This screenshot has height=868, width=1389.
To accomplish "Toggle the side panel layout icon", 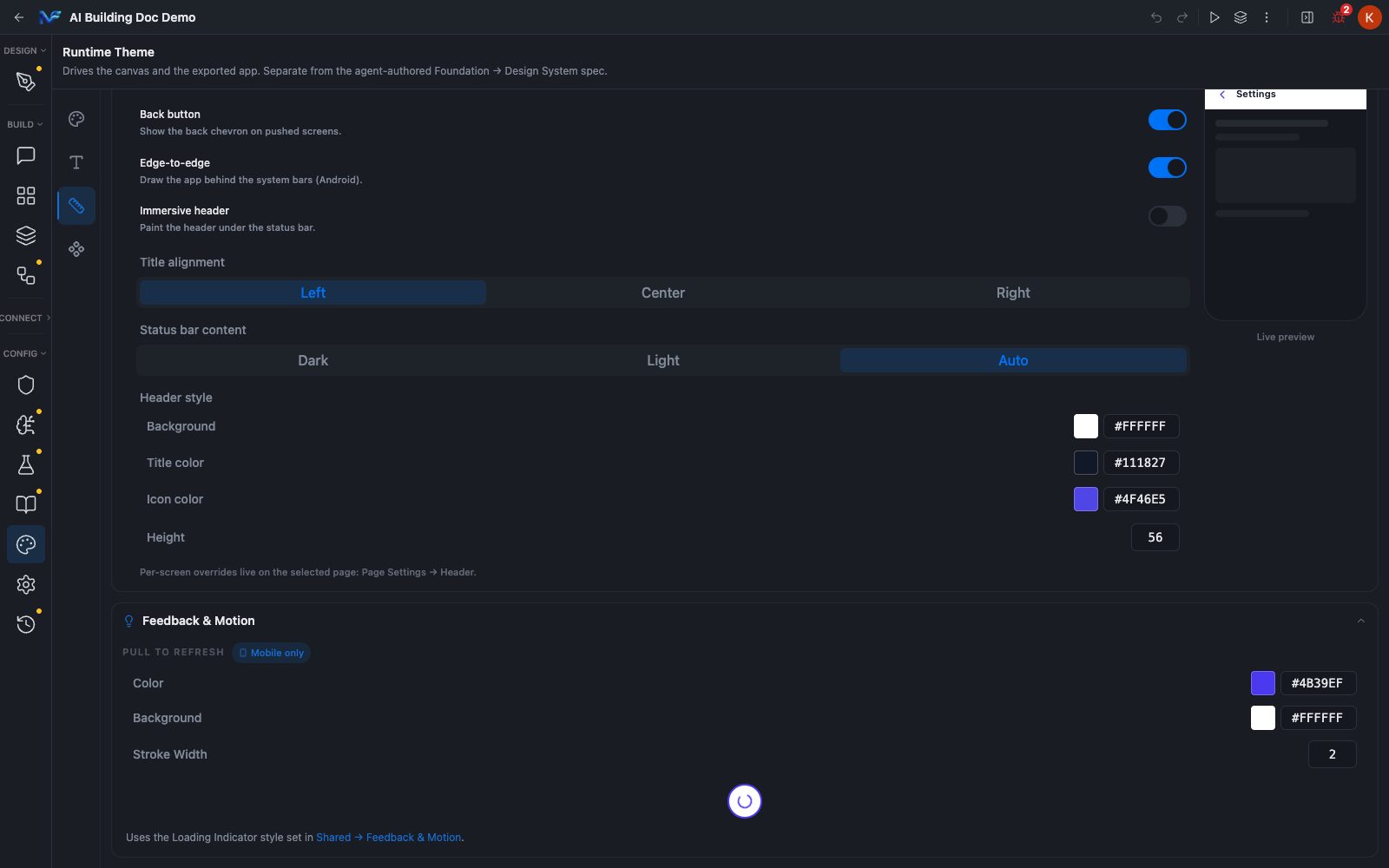I will pyautogui.click(x=1307, y=17).
